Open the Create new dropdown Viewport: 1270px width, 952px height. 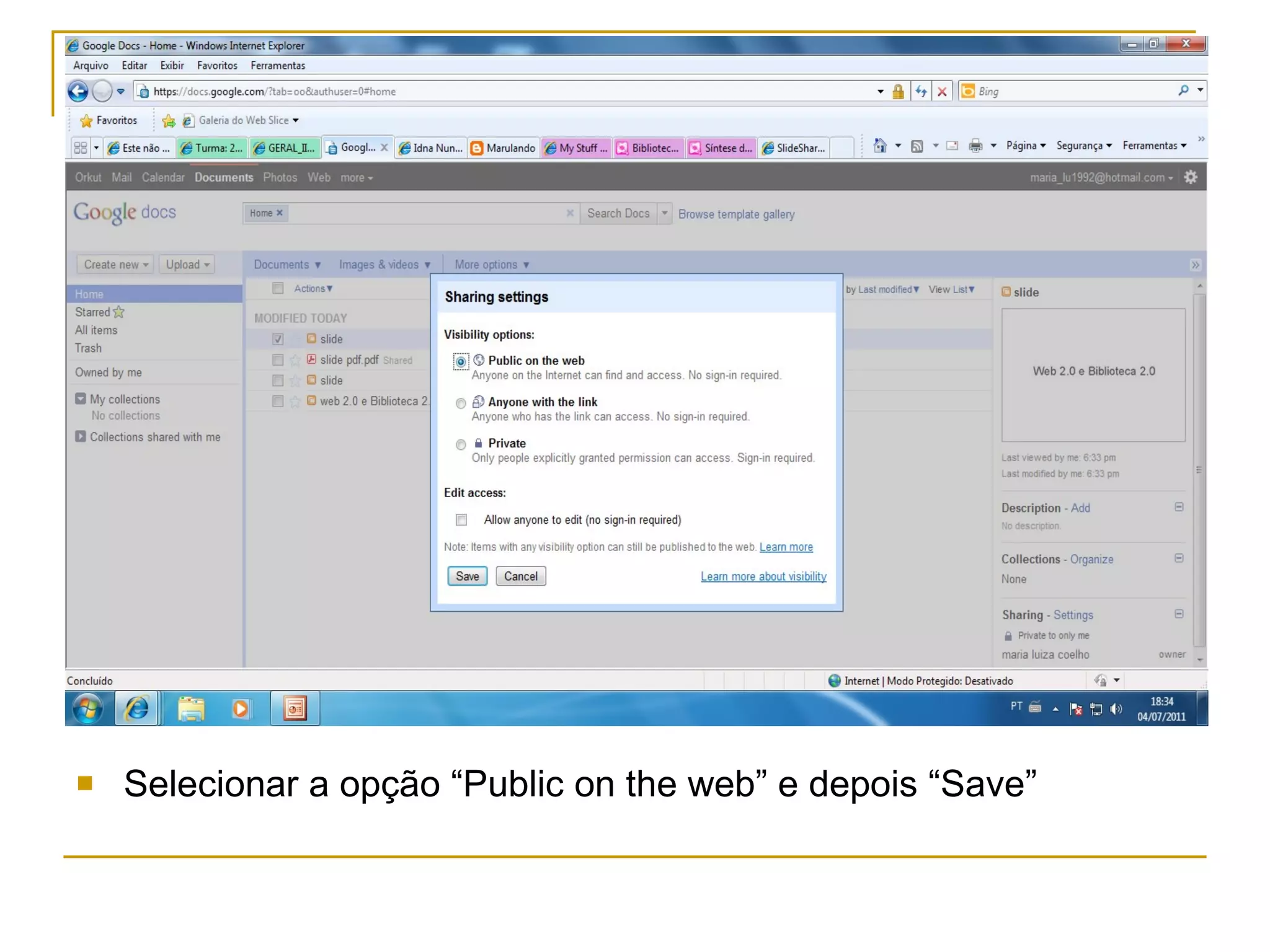pyautogui.click(x=115, y=265)
